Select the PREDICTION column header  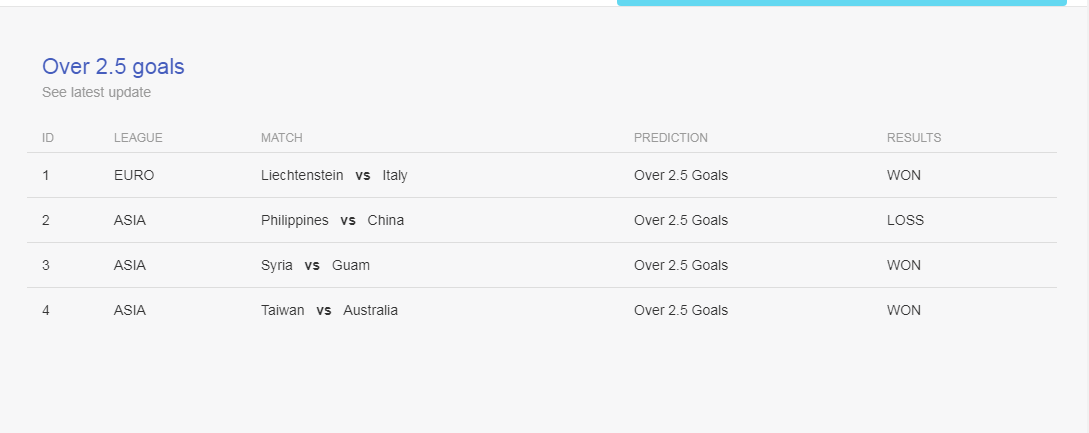(x=671, y=138)
